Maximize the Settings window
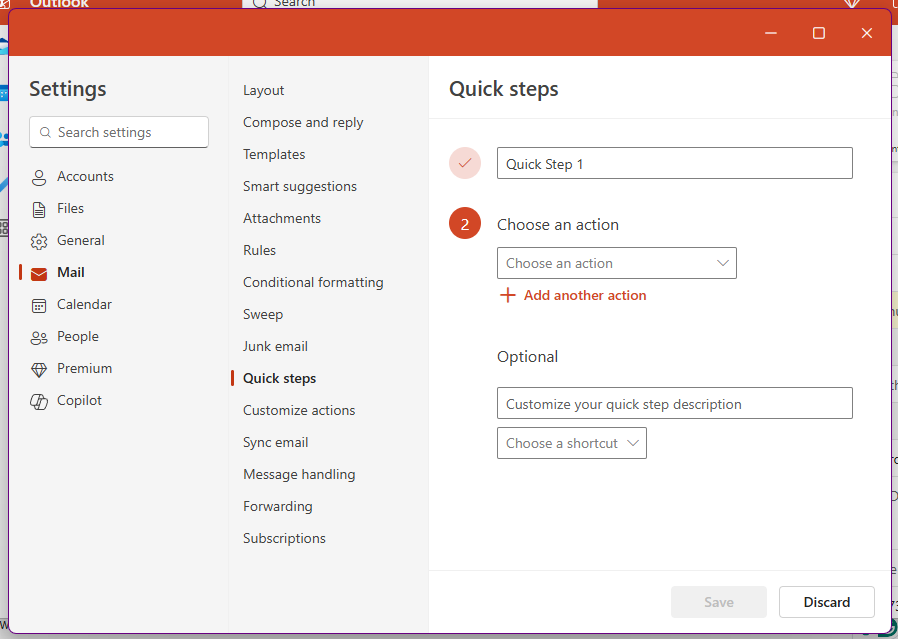This screenshot has width=898, height=639. pyautogui.click(x=819, y=33)
